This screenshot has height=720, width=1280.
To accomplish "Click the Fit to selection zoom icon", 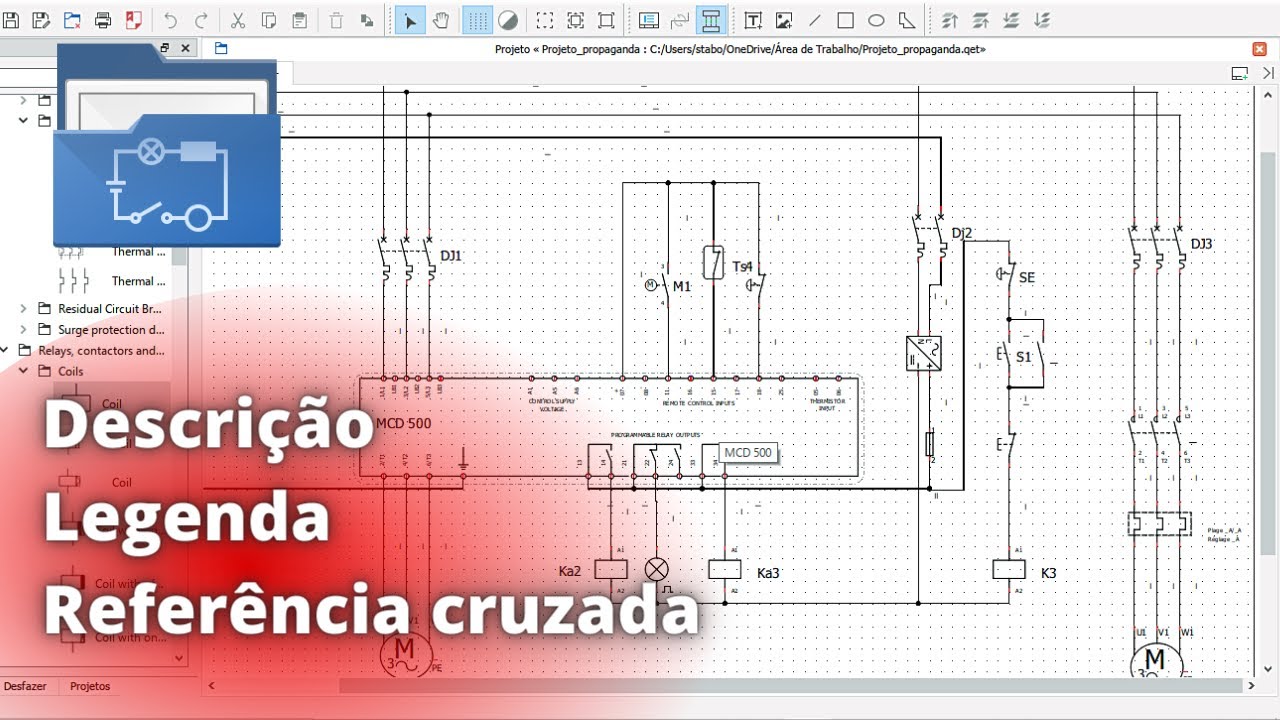I will (576, 20).
